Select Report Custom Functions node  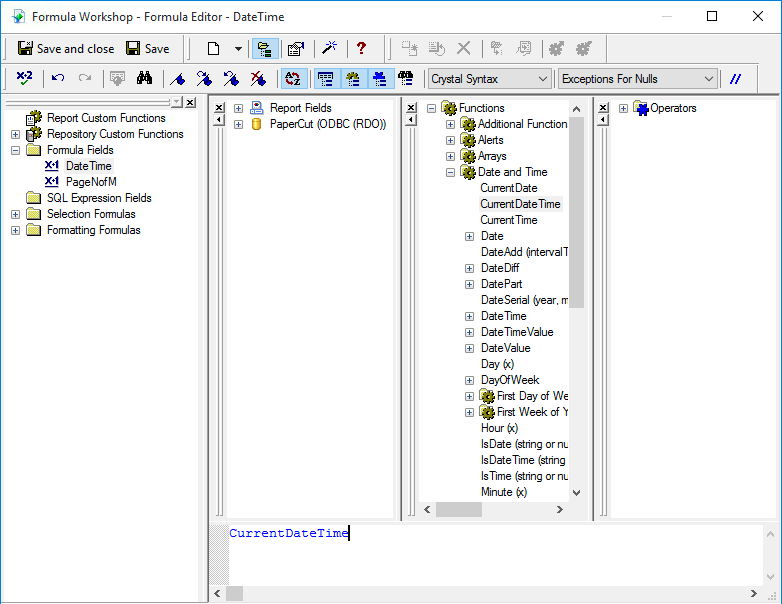click(106, 118)
